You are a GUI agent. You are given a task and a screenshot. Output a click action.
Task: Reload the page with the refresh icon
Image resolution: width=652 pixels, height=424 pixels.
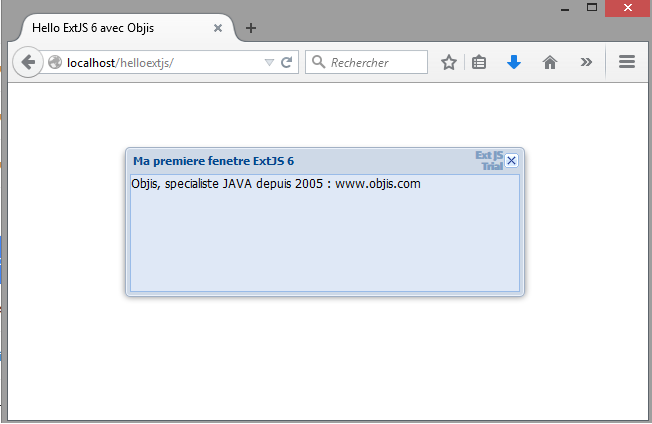point(286,62)
